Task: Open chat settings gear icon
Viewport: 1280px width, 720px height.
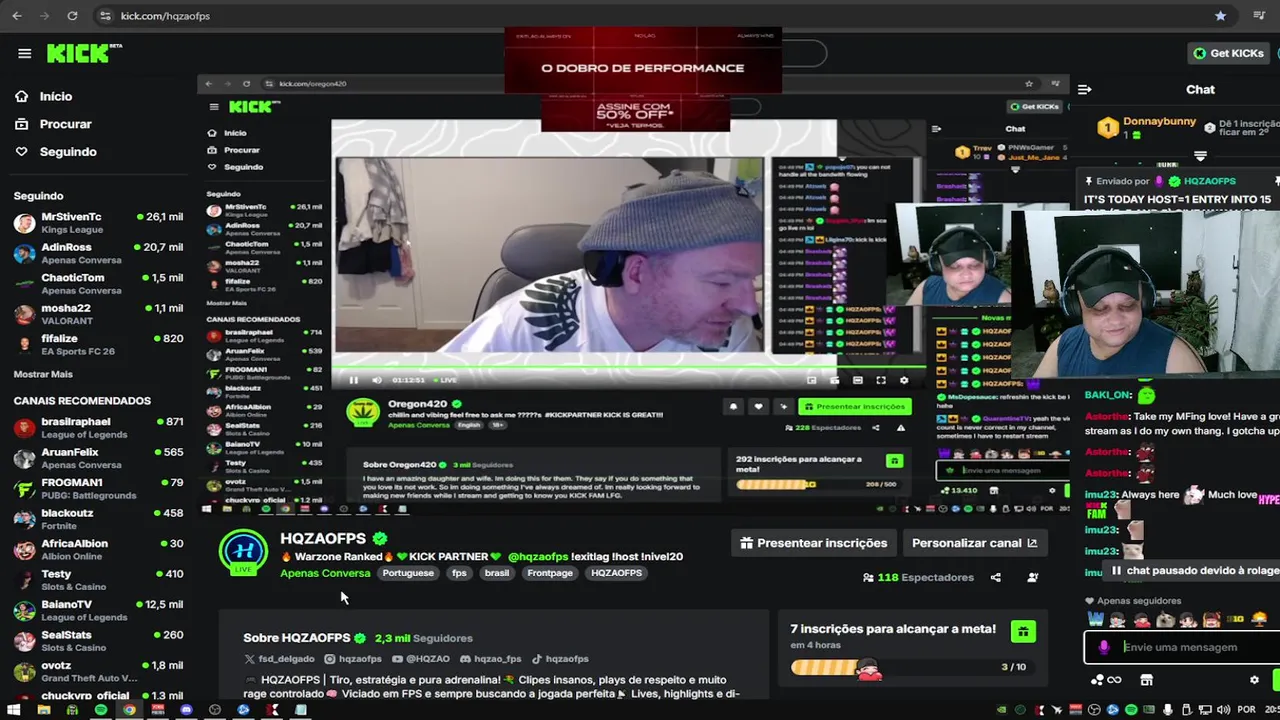Action: point(1254,680)
